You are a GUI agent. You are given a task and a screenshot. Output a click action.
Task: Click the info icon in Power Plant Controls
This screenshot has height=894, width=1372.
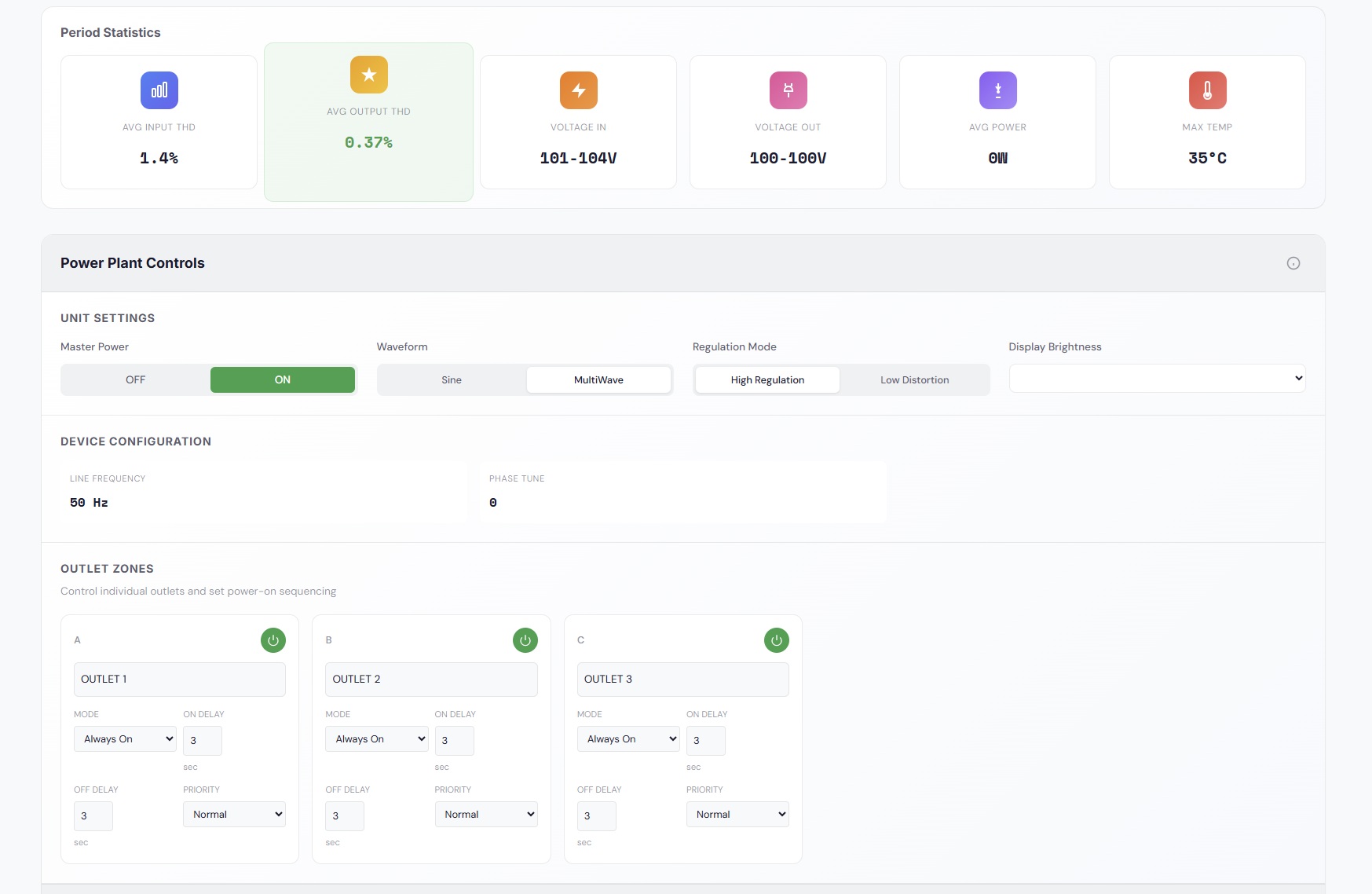tap(1293, 263)
